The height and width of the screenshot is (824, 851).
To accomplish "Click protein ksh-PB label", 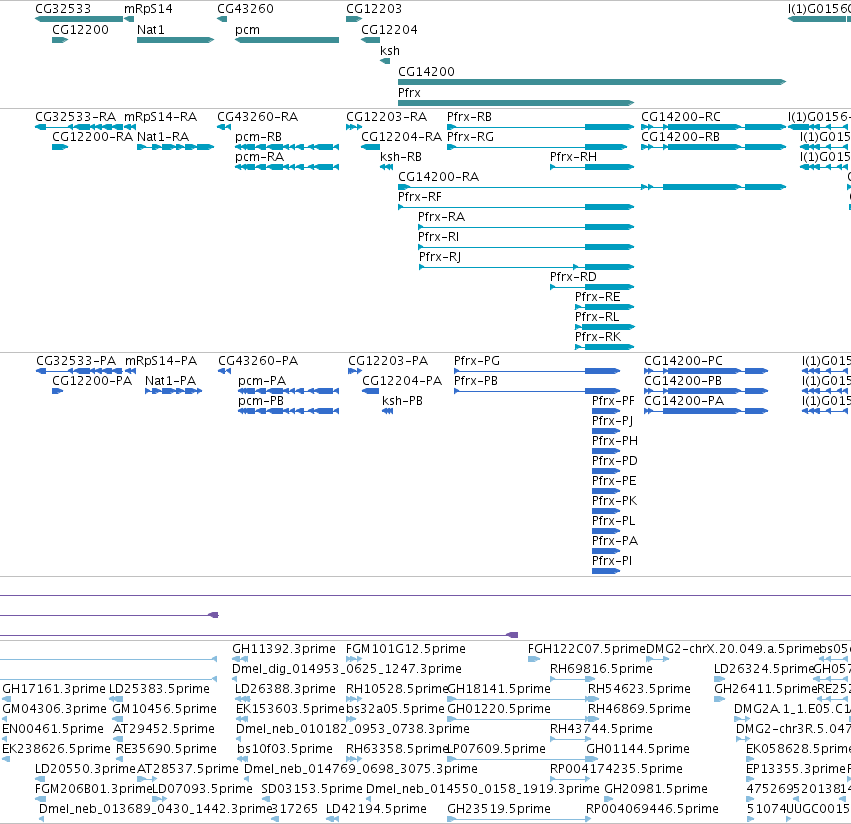I will tap(402, 401).
